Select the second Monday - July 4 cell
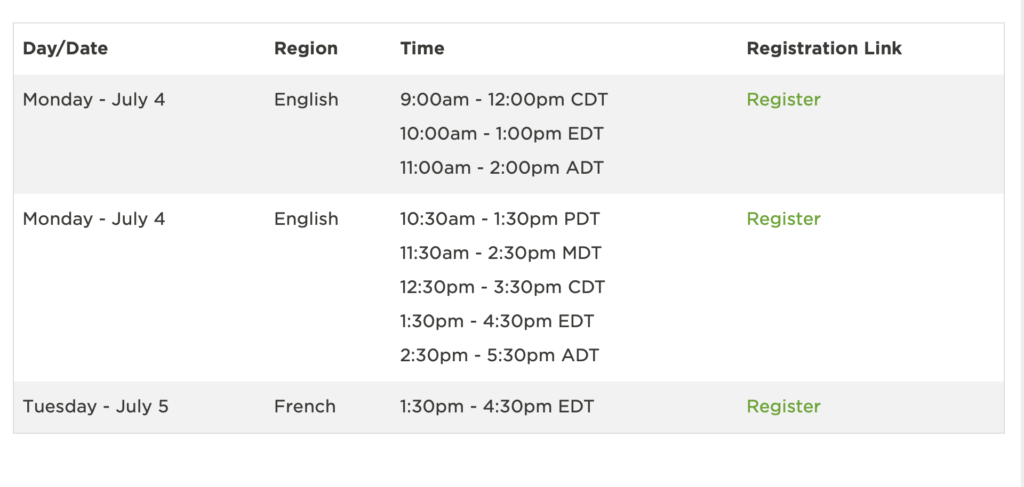The image size is (1024, 487). (94, 219)
